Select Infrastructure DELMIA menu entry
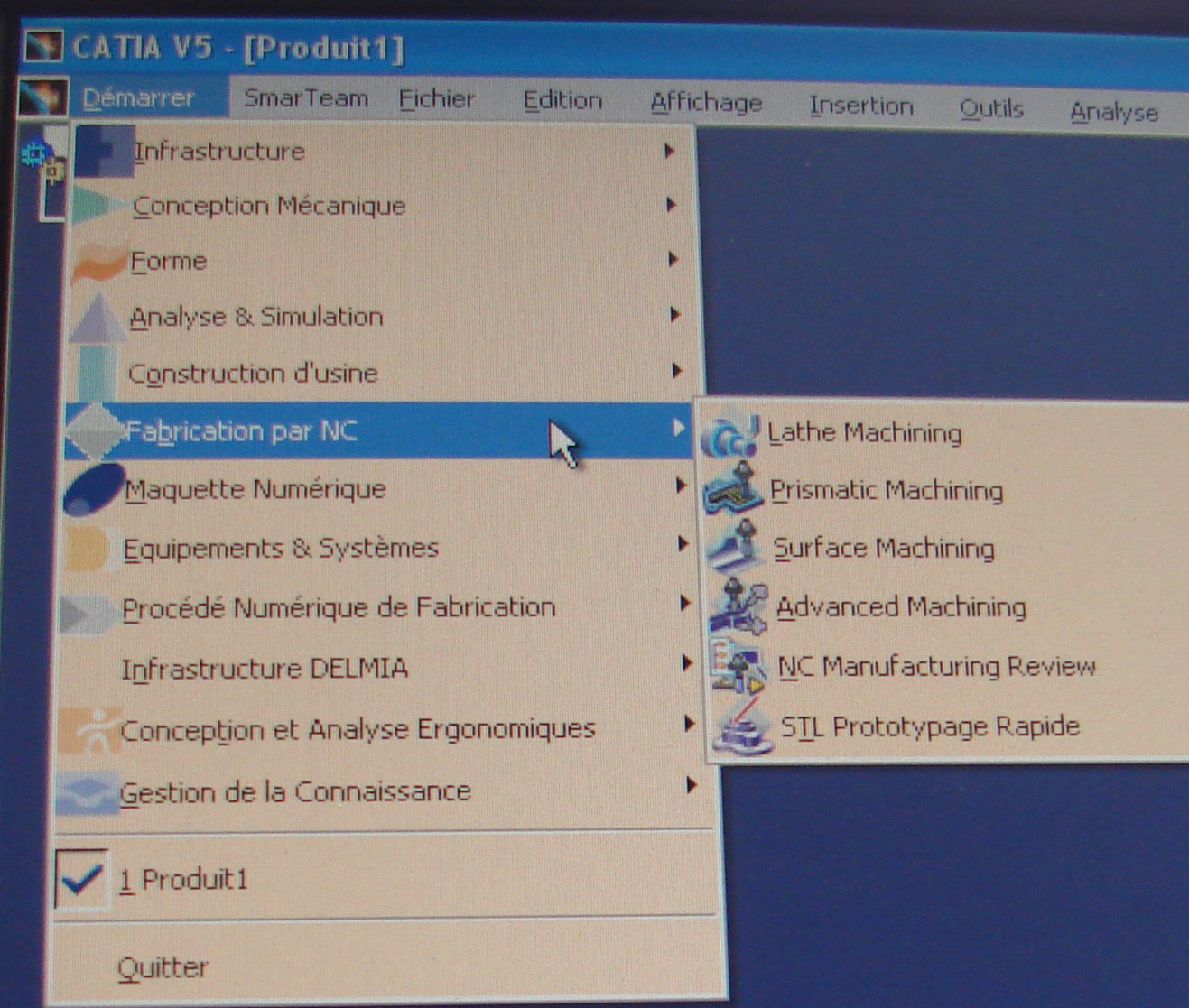Viewport: 1189px width, 1008px height. 265,669
